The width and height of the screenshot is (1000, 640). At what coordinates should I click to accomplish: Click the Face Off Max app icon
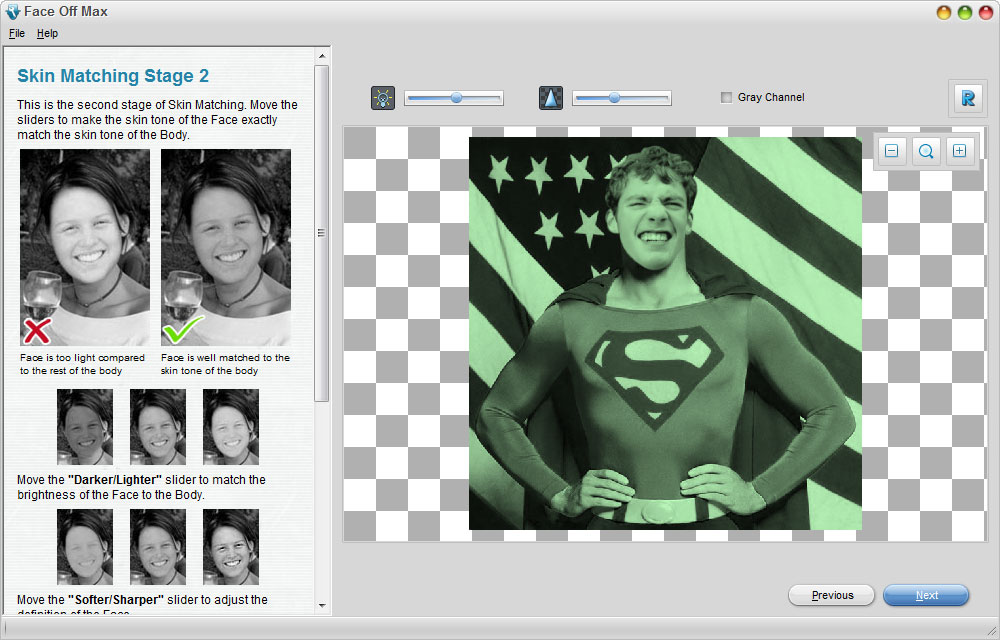point(13,11)
